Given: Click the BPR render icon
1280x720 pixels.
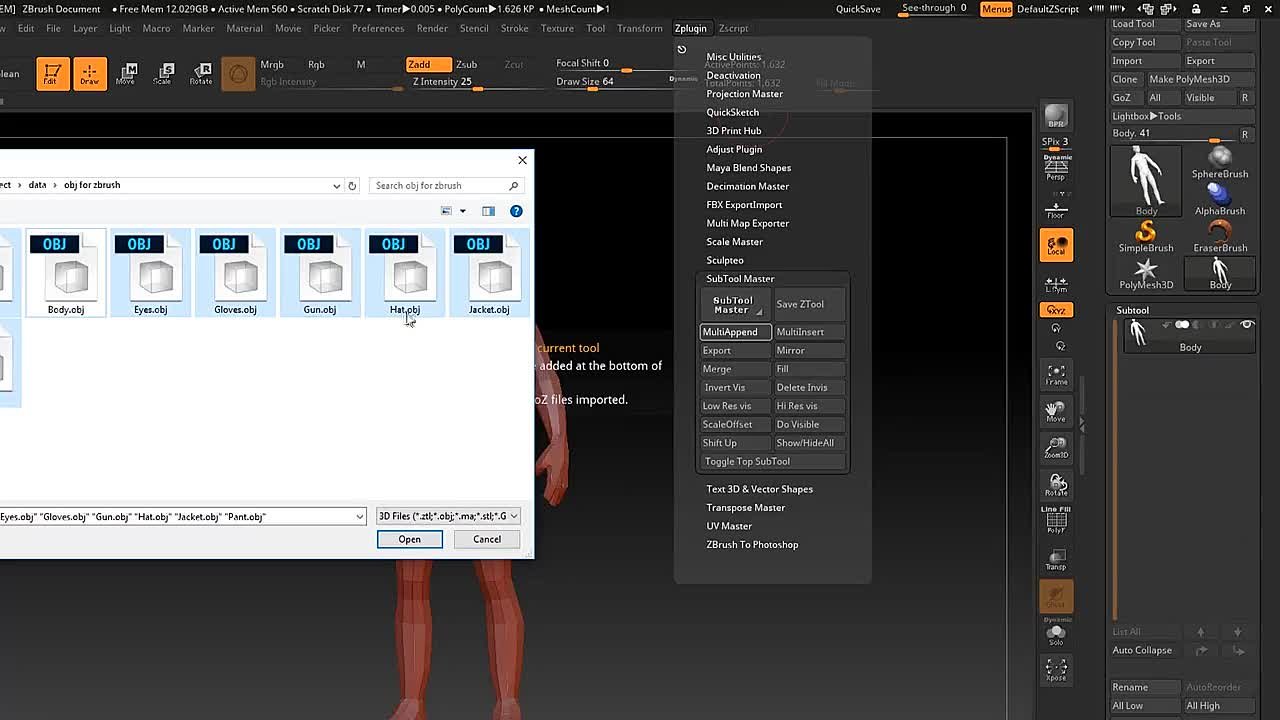Looking at the screenshot, I should click(1055, 118).
